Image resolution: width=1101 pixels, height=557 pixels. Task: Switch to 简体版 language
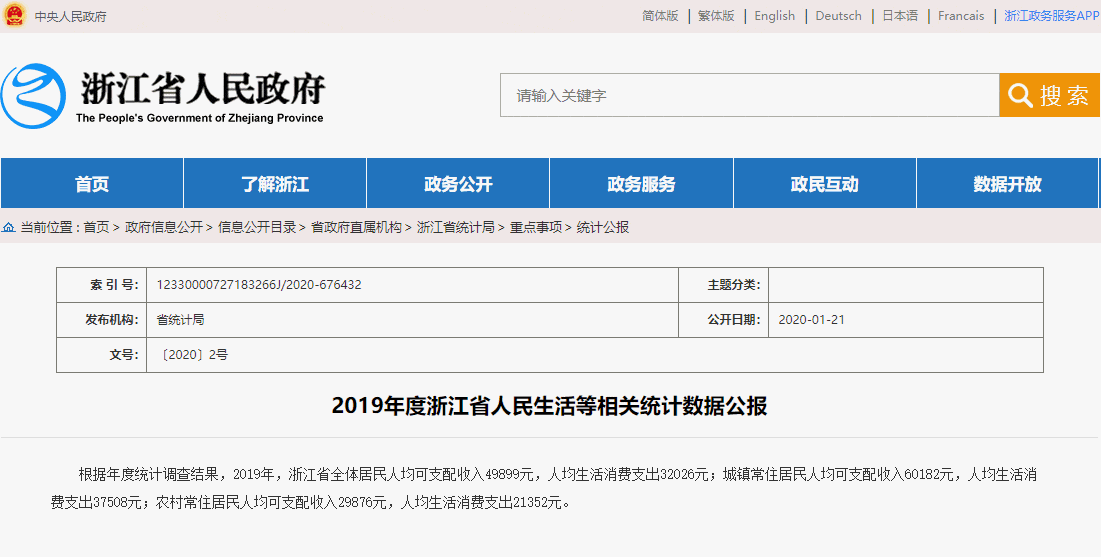click(x=660, y=15)
